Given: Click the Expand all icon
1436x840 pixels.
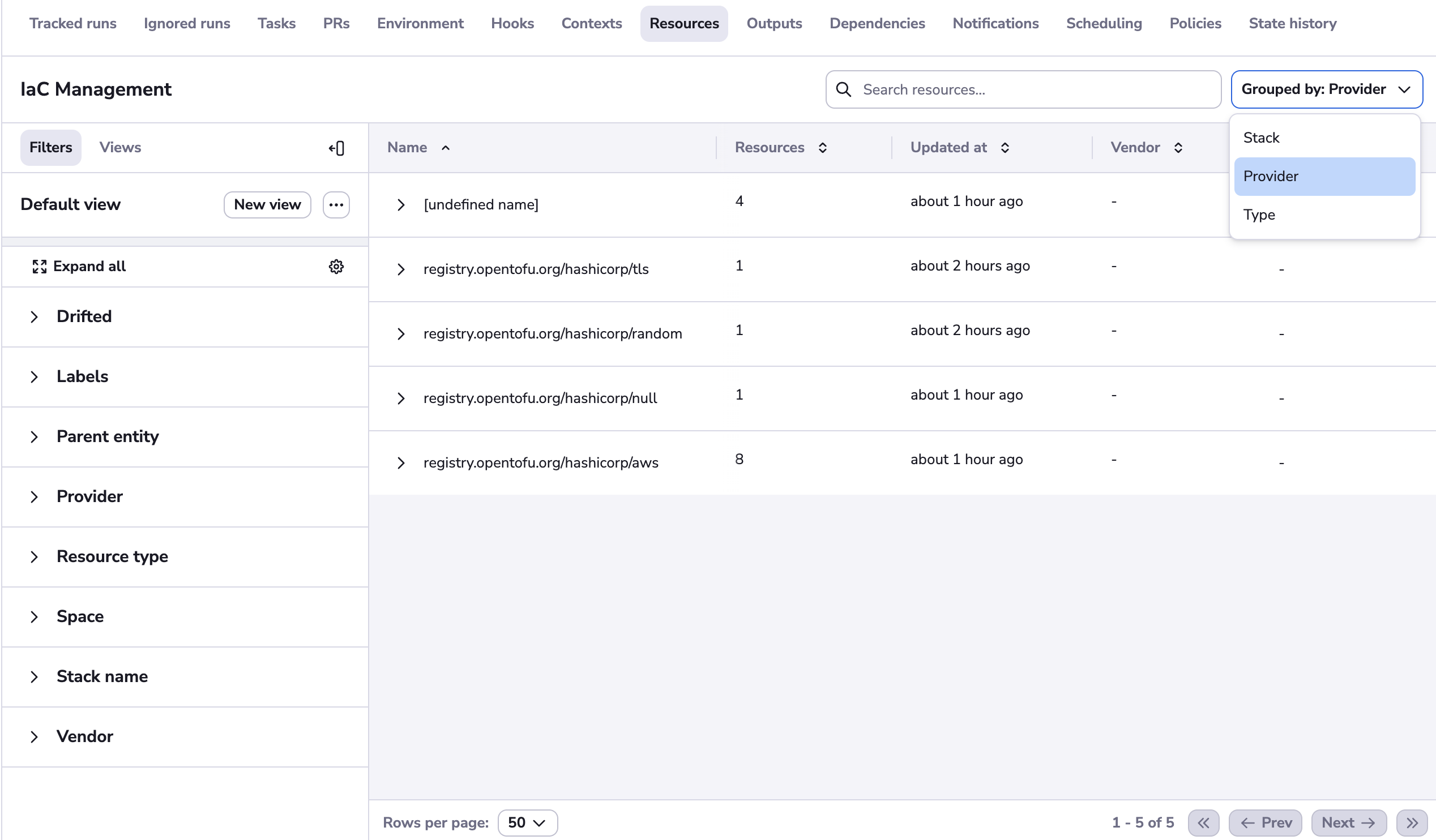Looking at the screenshot, I should pos(39,267).
